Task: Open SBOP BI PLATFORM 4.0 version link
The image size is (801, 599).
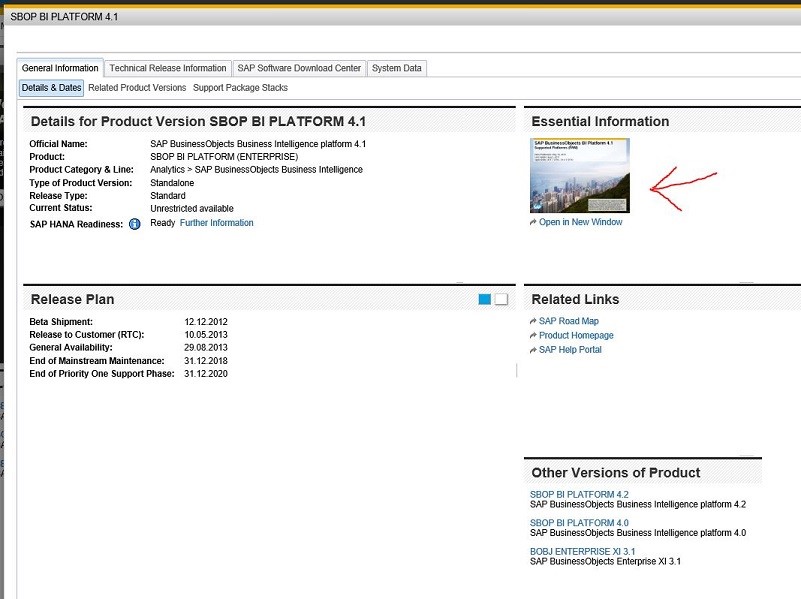Action: (x=579, y=523)
